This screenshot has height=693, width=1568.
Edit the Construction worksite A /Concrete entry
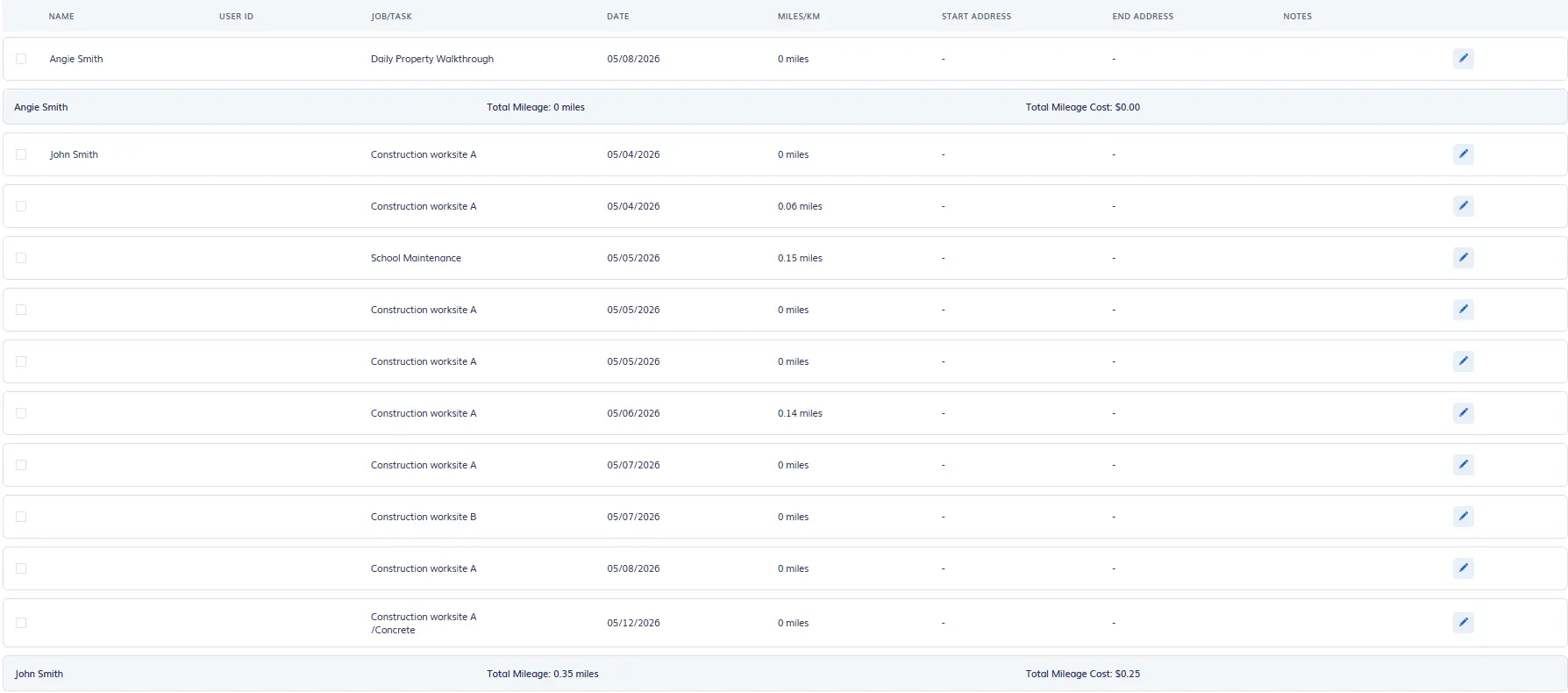tap(1463, 623)
